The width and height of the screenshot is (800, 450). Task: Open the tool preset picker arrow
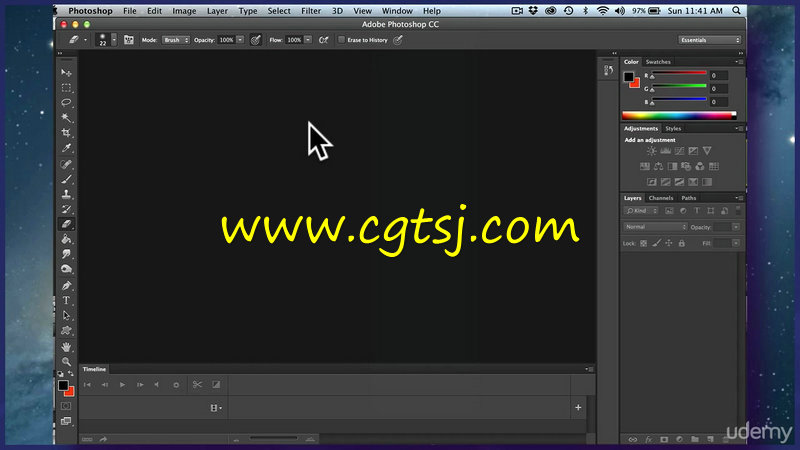coord(85,40)
